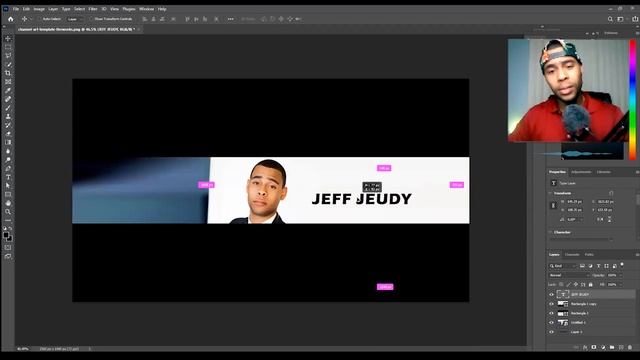Open the Fill value dropdown arrow
Screen dimensions: 640x360
621,284
